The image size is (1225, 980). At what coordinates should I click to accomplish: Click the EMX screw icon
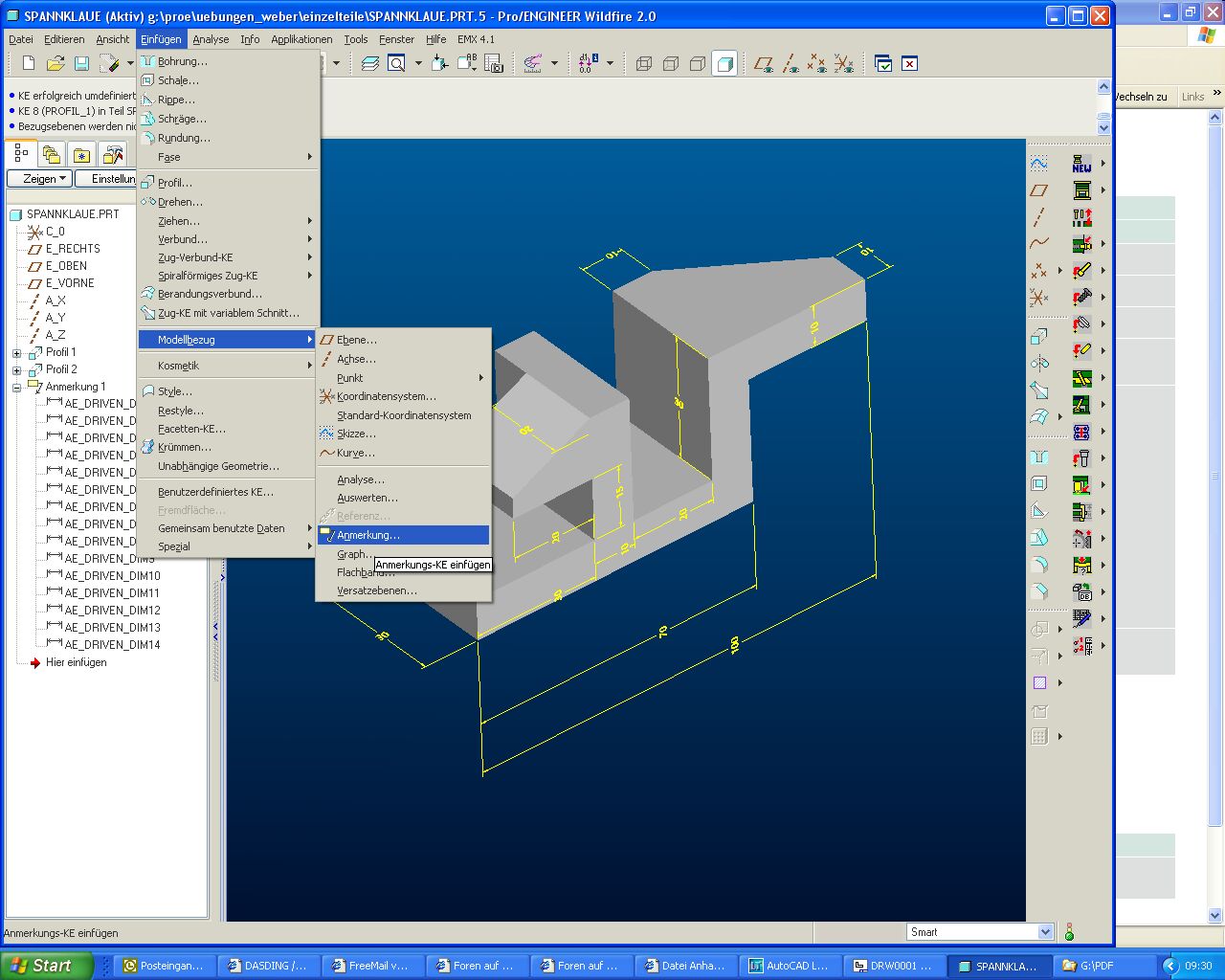1081,298
